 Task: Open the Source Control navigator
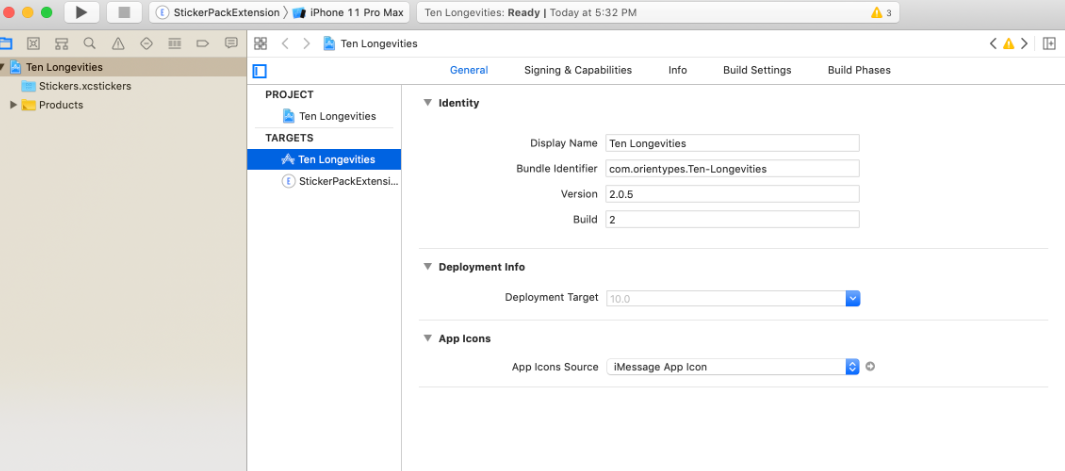33,43
